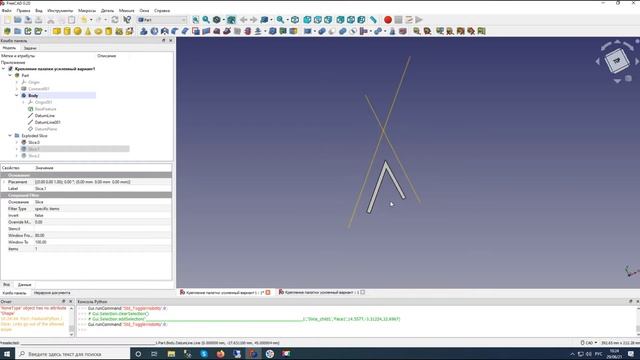Screen dimensions: 640x360
Task: Click the Create Part container icon
Action: (x=7, y=31)
